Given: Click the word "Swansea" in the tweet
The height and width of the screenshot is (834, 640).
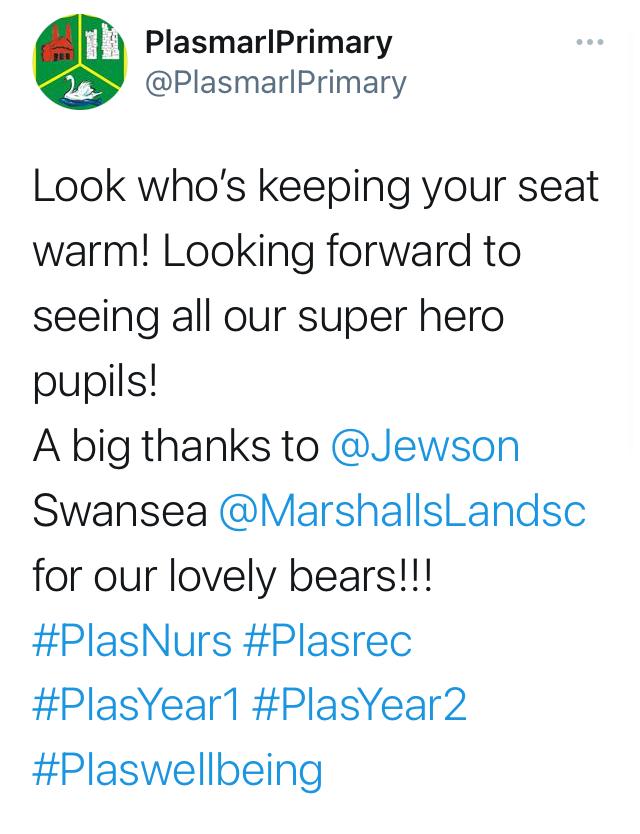Looking at the screenshot, I should pos(119,511).
